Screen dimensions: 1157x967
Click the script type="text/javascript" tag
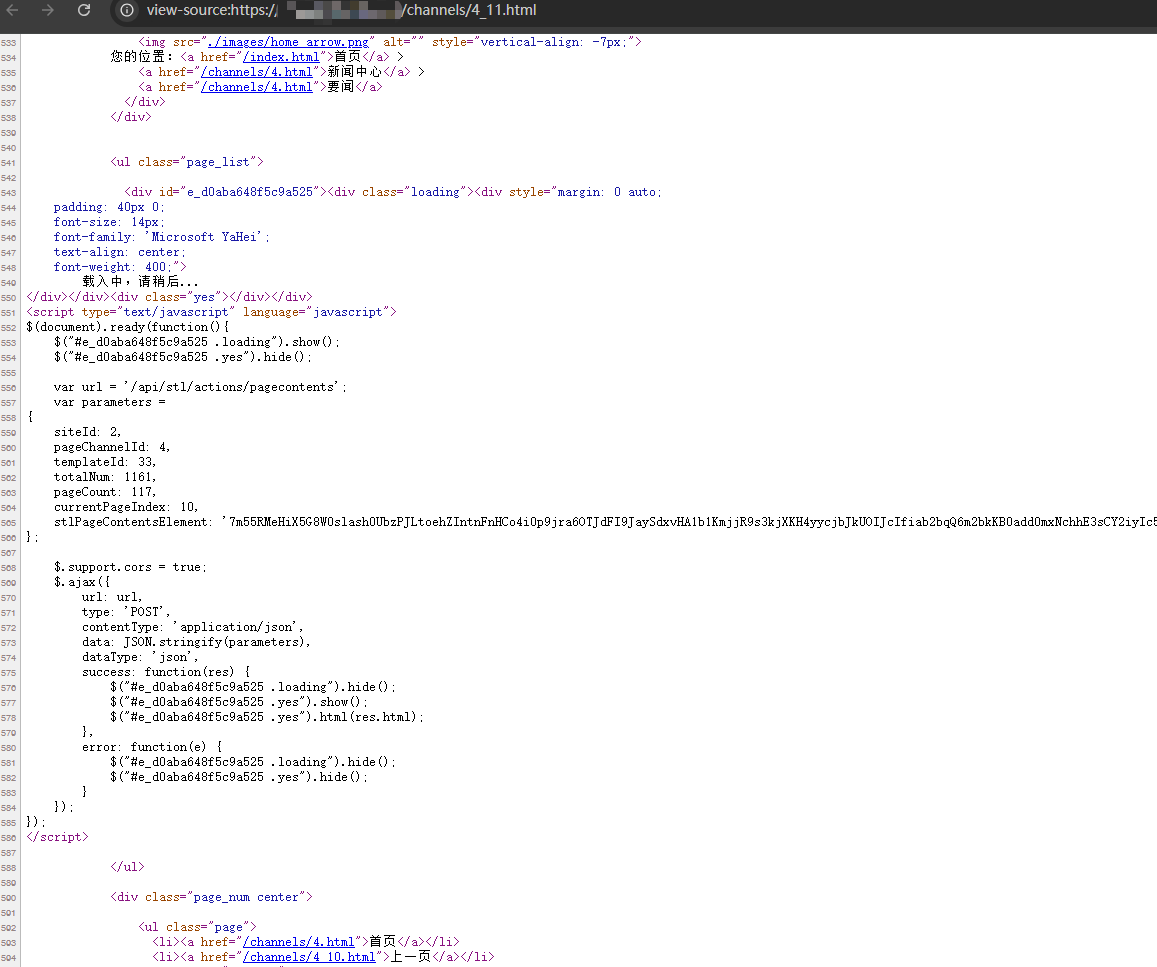pyautogui.click(x=211, y=312)
